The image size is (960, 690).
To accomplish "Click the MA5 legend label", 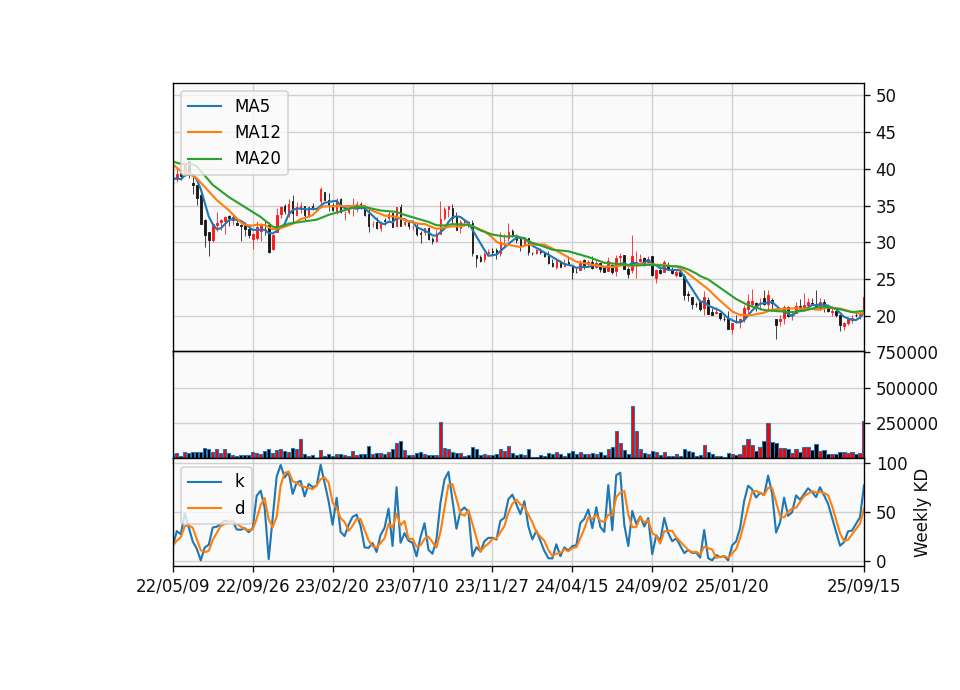I will 252,106.
